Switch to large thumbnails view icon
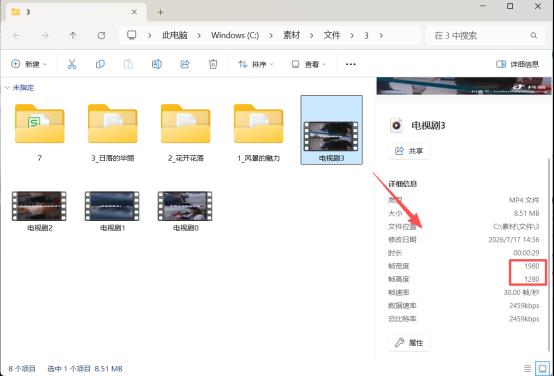The width and height of the screenshot is (554, 376). [542, 368]
